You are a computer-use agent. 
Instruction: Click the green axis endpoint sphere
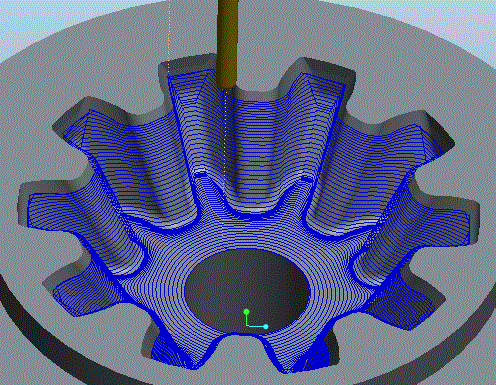point(246,312)
